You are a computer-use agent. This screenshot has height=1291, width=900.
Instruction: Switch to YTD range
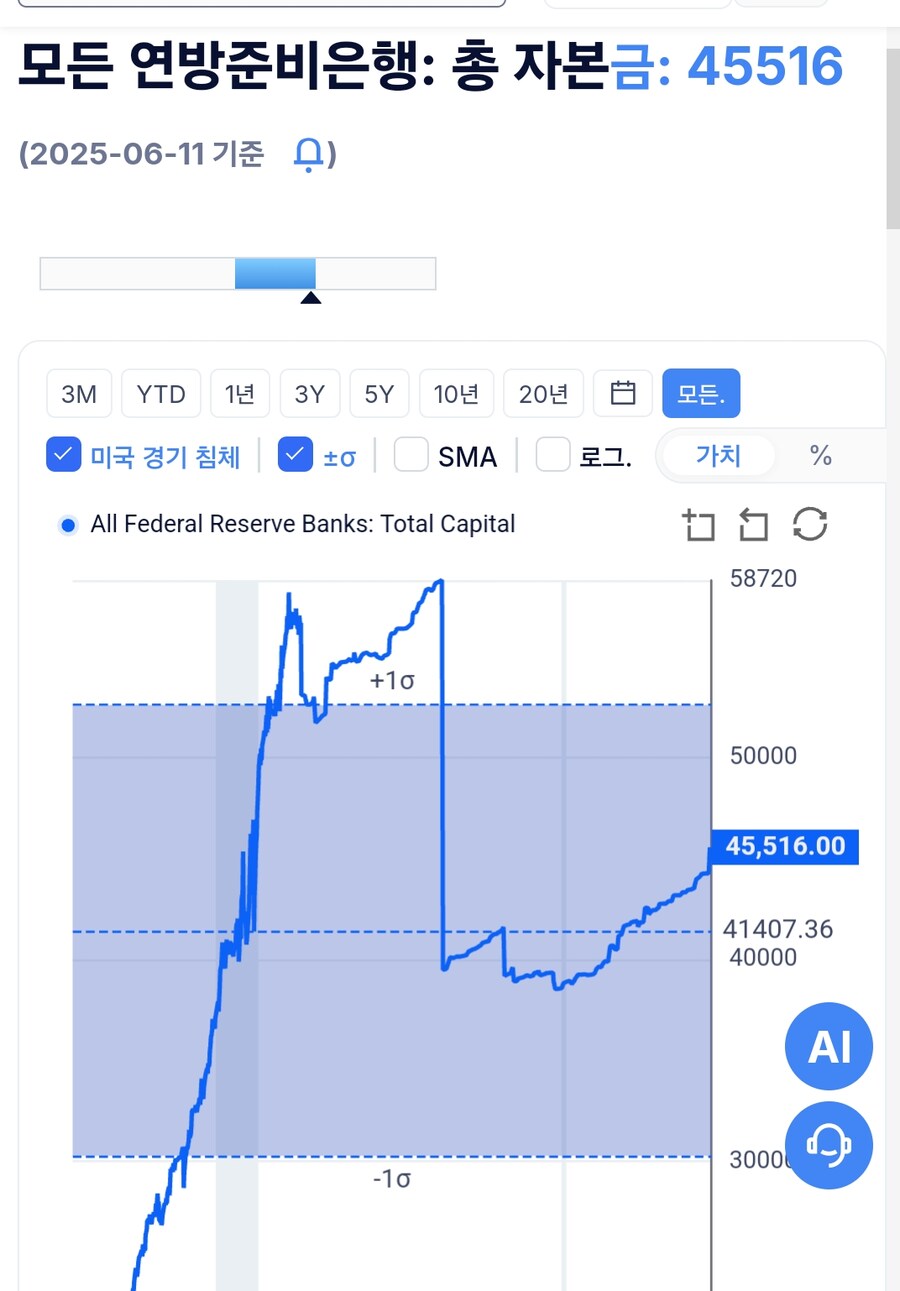161,394
